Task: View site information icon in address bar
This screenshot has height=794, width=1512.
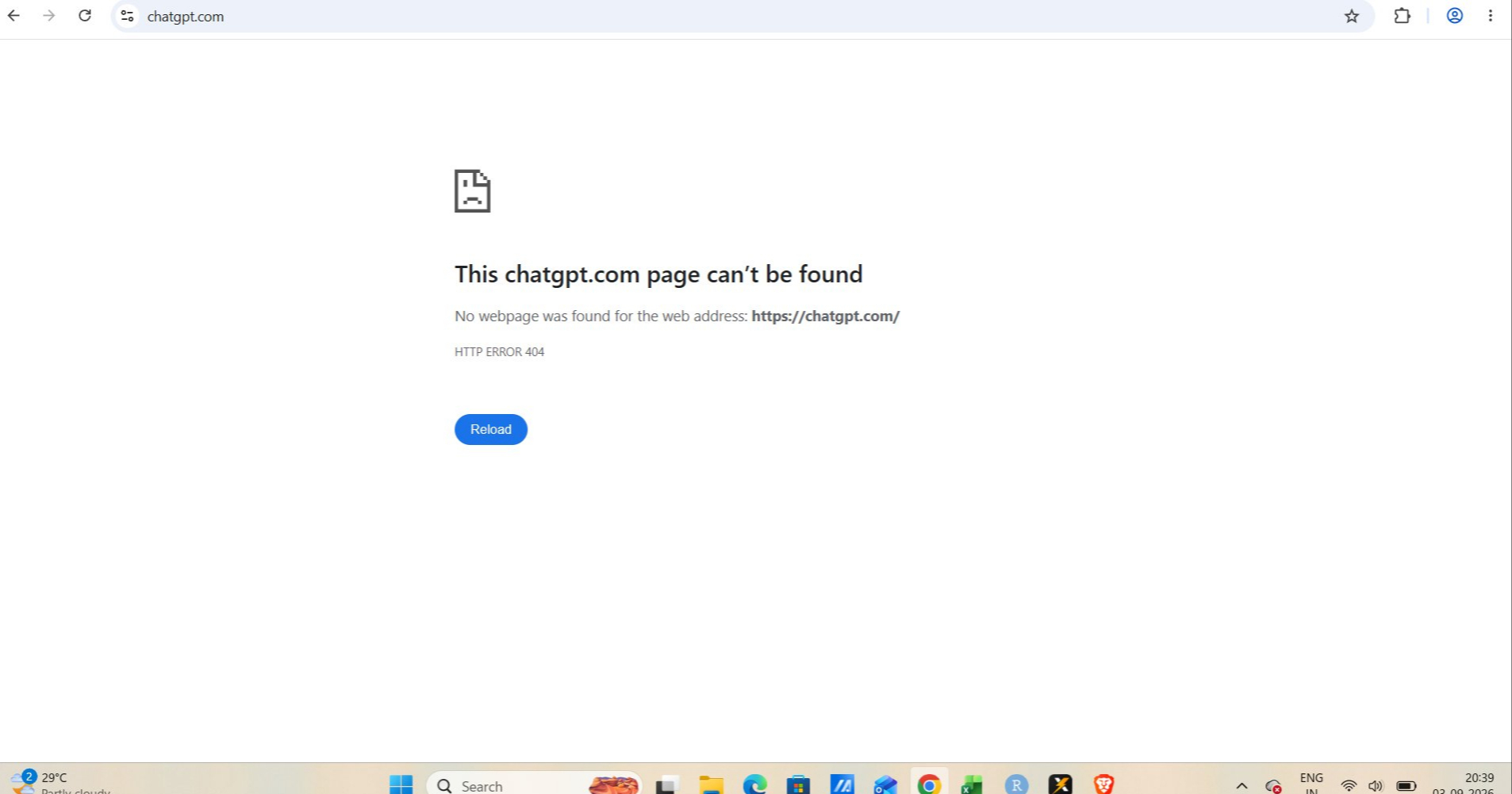Action: click(127, 16)
